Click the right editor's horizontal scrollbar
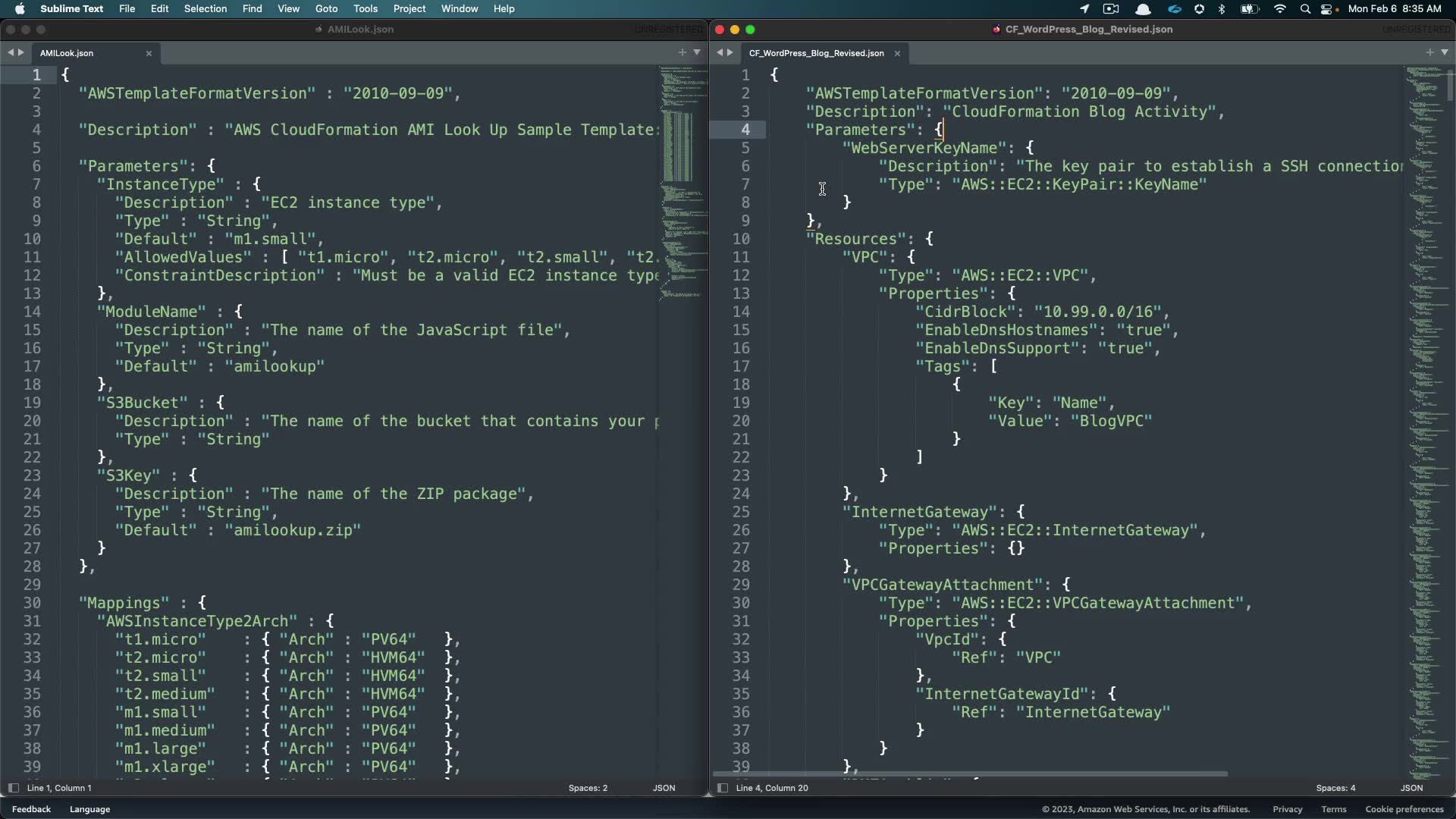Image resolution: width=1456 pixels, height=819 pixels. click(x=971, y=774)
